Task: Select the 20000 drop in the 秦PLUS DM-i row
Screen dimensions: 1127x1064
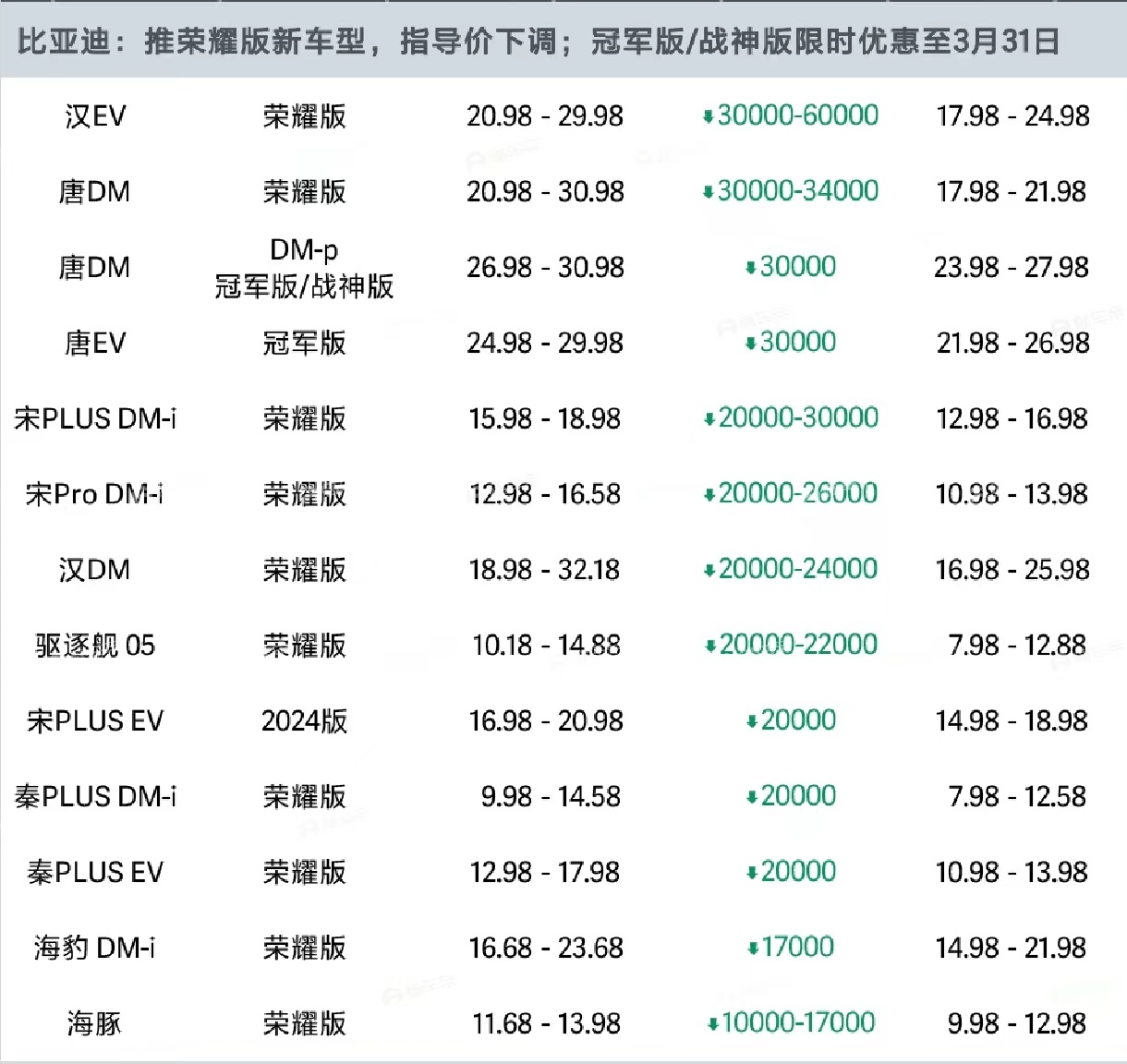Action: click(x=791, y=797)
